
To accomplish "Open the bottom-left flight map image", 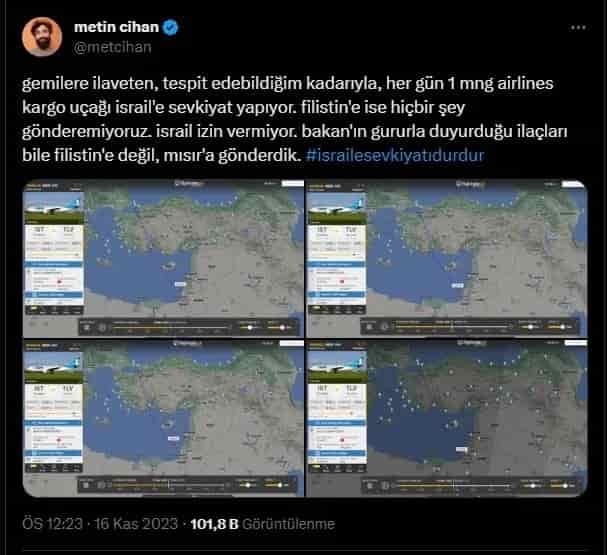I will (163, 418).
